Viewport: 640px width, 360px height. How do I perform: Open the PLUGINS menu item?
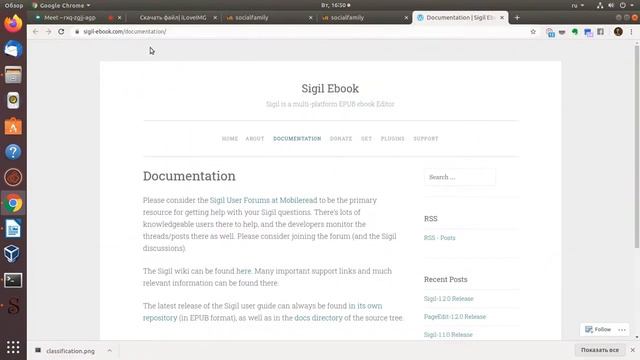click(392, 139)
